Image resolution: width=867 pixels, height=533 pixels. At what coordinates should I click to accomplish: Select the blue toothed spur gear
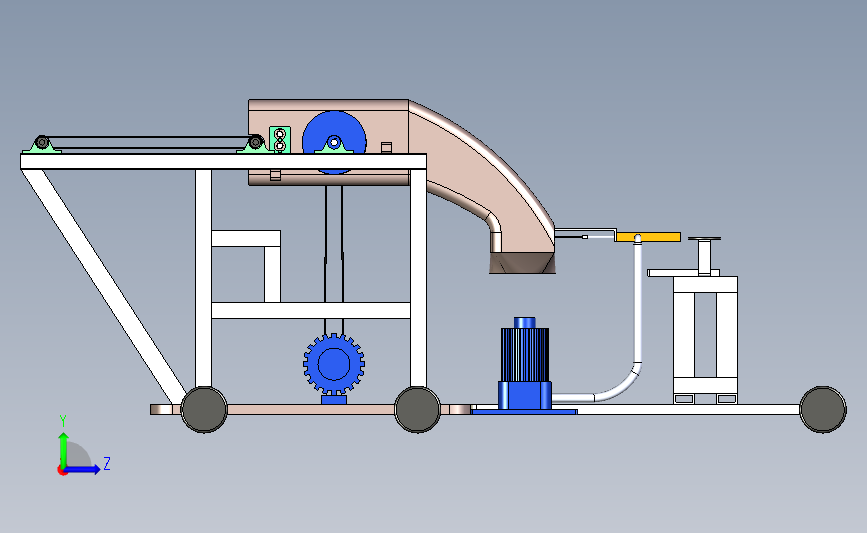pyautogui.click(x=334, y=364)
